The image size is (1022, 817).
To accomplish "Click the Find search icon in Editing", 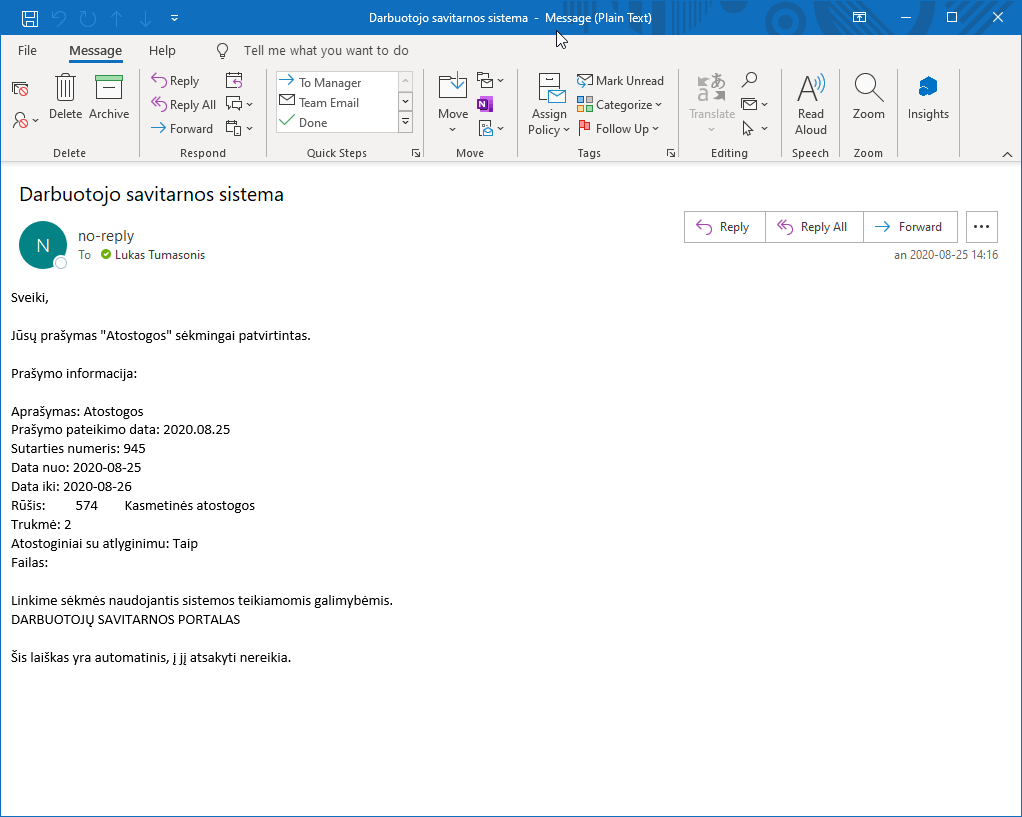I will pos(749,80).
